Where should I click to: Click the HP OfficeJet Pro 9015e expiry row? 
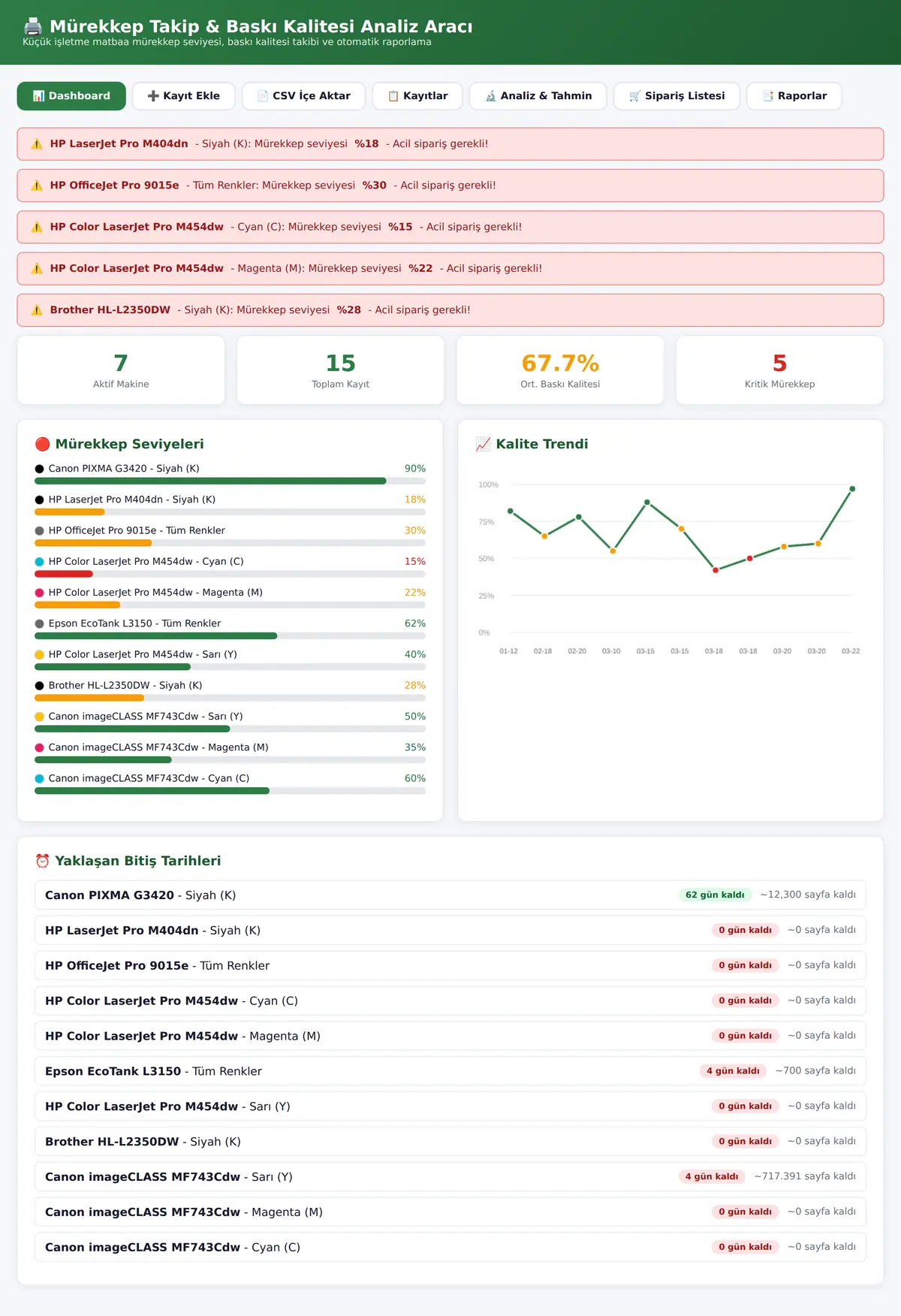click(x=450, y=965)
